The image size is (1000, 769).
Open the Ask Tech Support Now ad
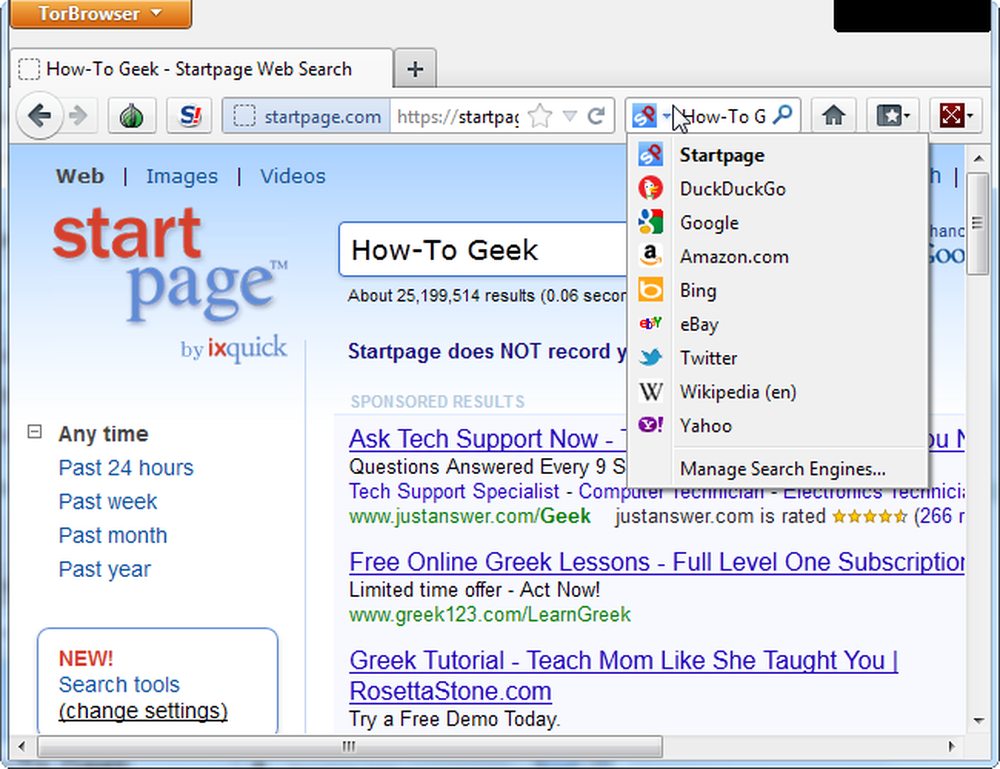pos(488,439)
